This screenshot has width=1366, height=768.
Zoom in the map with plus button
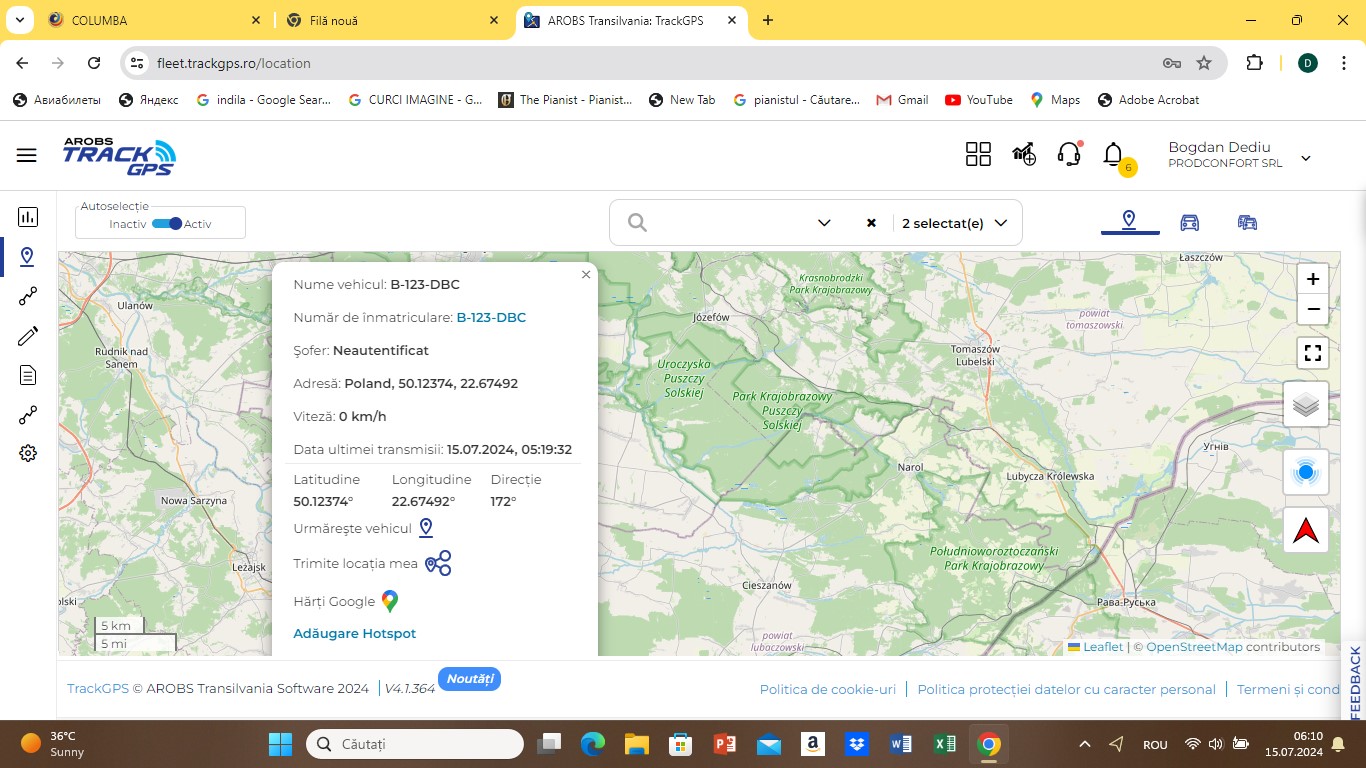coord(1313,279)
